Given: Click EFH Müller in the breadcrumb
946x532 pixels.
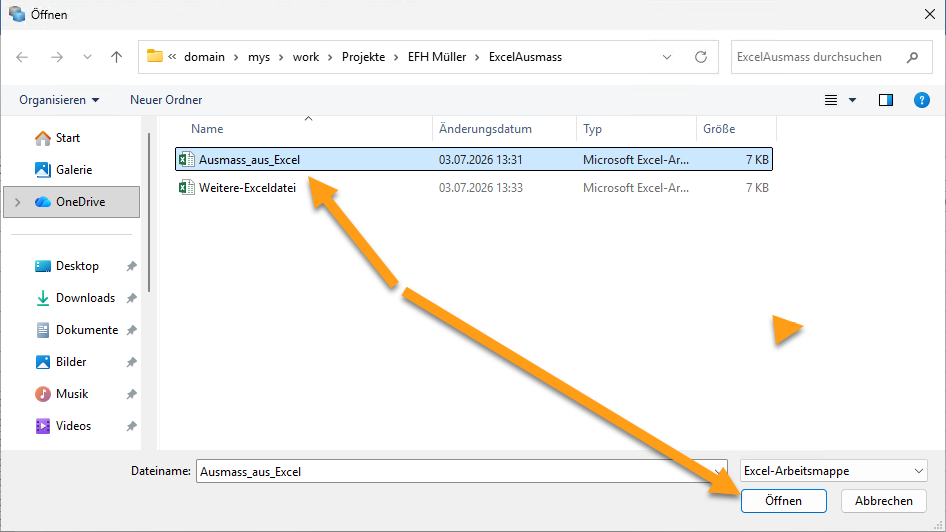Looking at the screenshot, I should tap(437, 57).
